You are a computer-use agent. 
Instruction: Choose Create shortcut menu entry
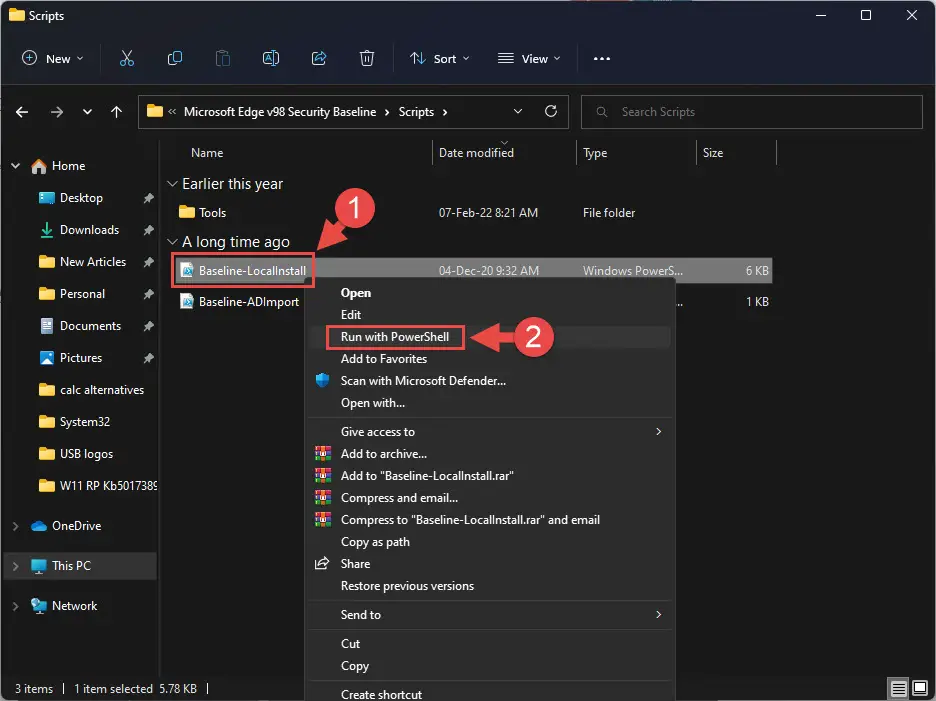click(x=489, y=694)
